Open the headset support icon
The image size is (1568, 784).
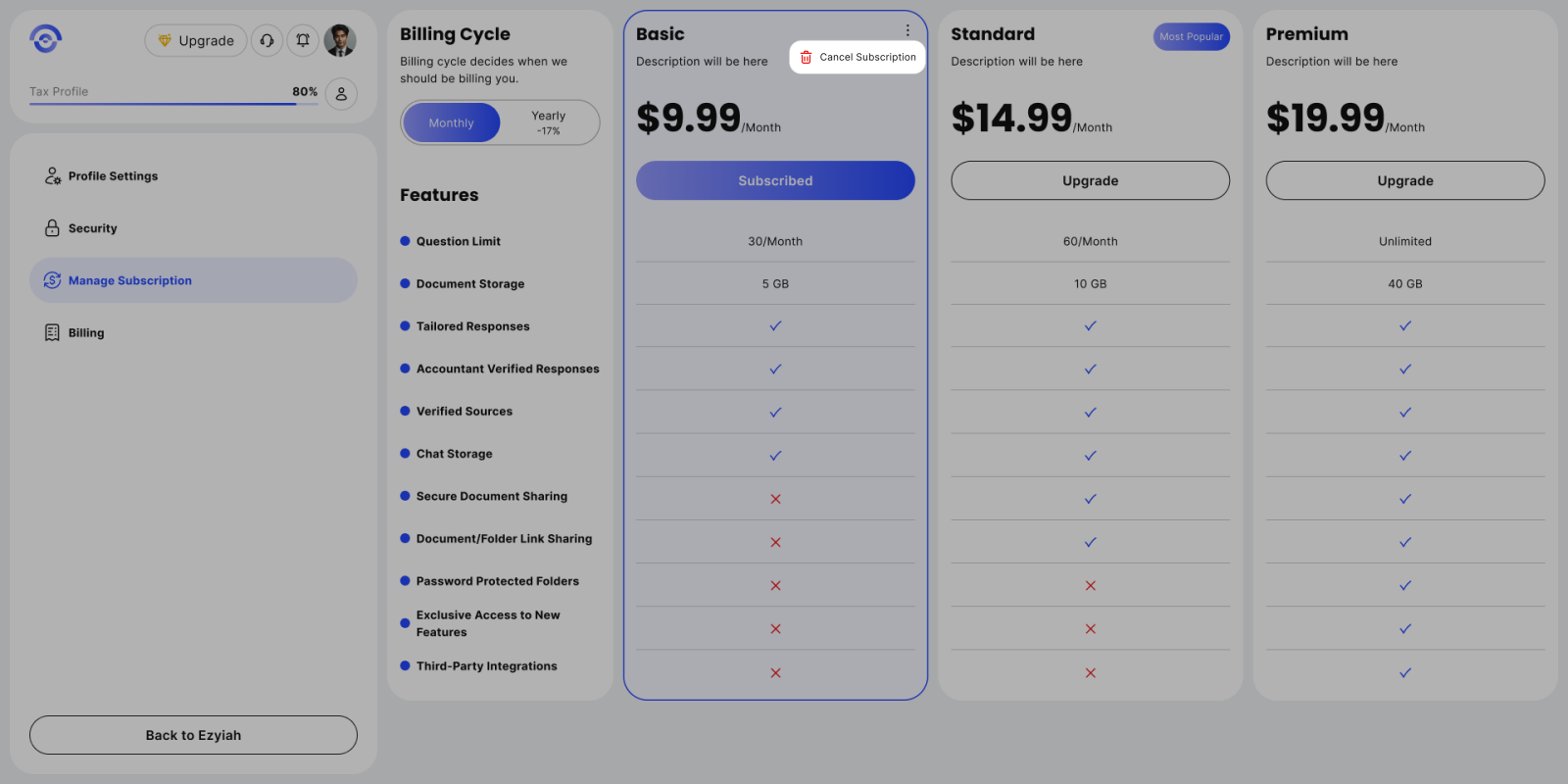click(x=267, y=40)
